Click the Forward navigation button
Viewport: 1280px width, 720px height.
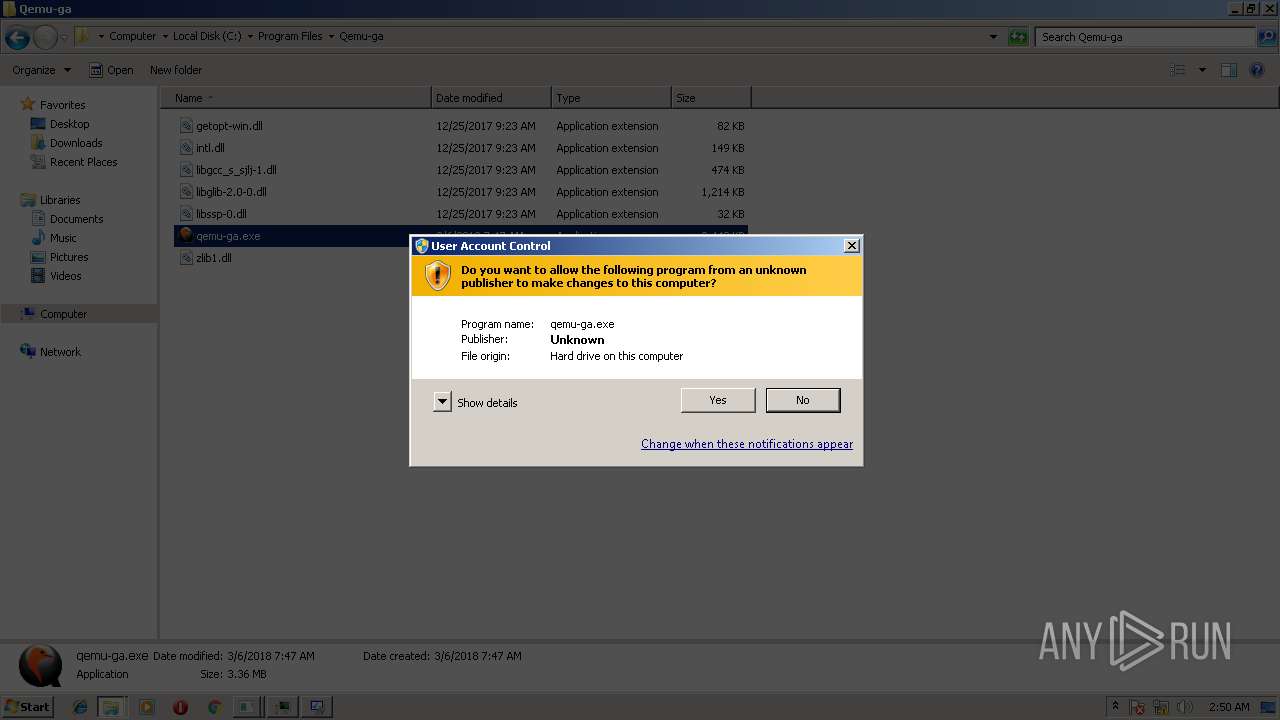45,38
